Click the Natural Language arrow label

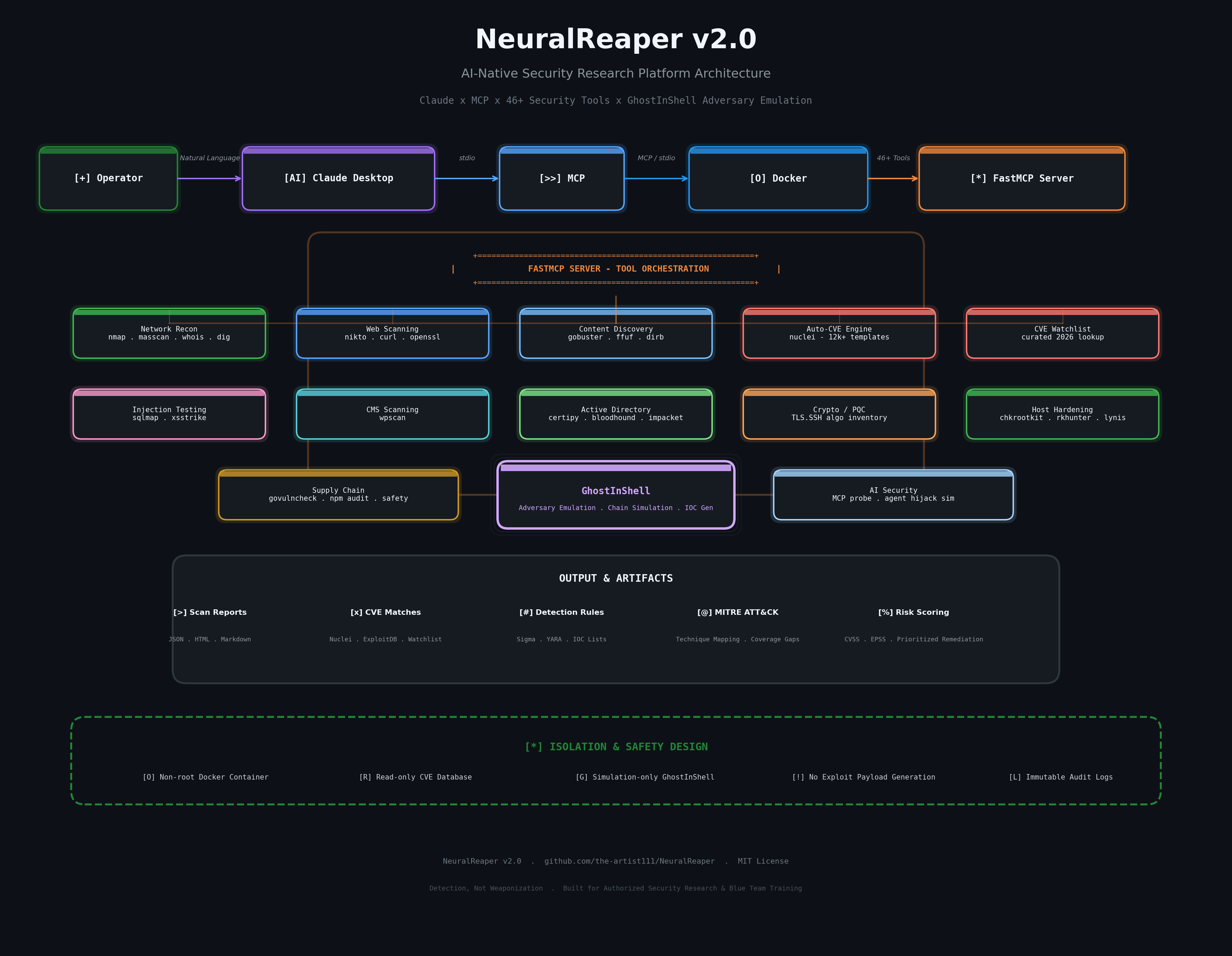click(210, 158)
